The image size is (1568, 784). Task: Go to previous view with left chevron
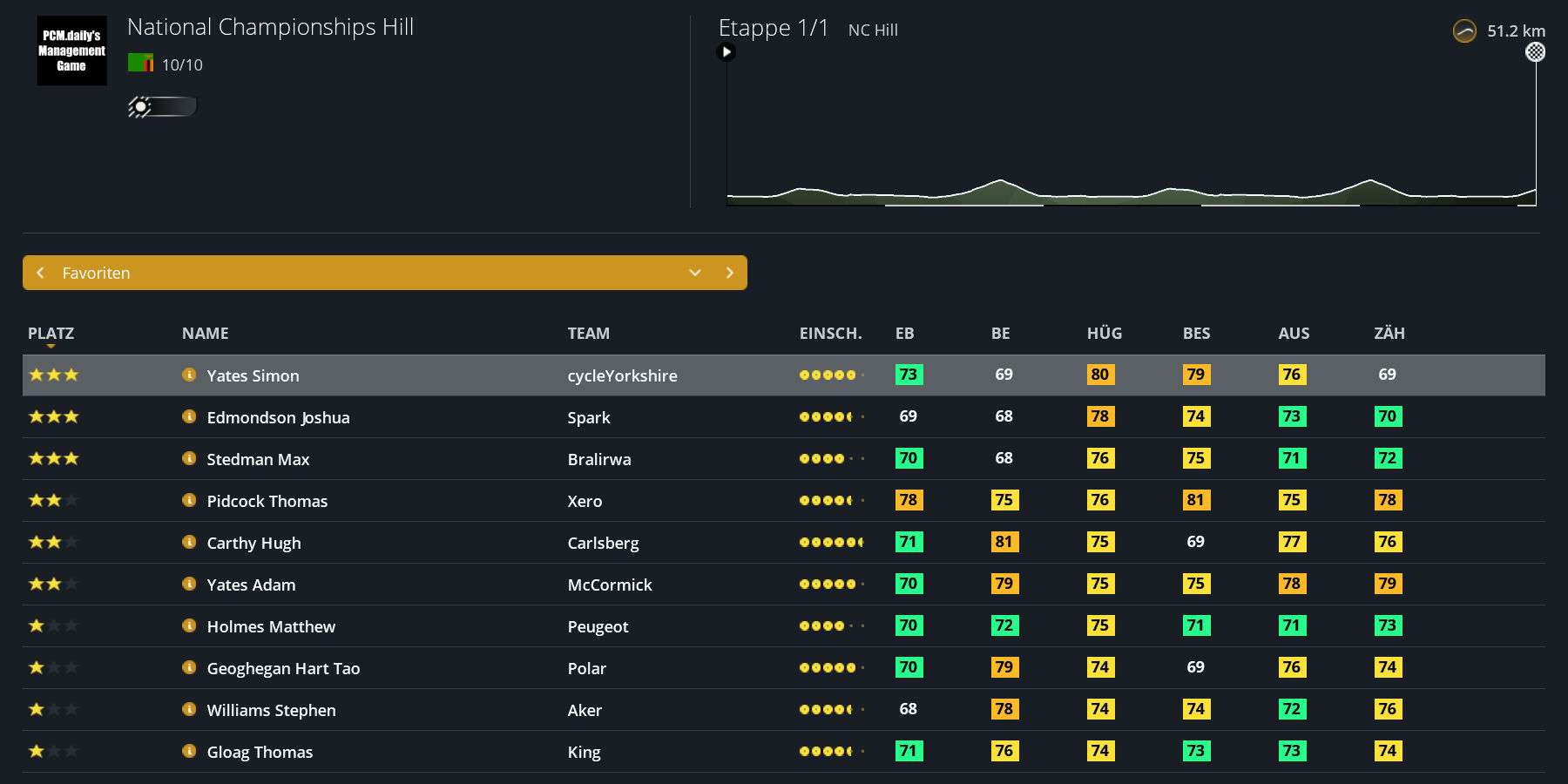(x=40, y=273)
